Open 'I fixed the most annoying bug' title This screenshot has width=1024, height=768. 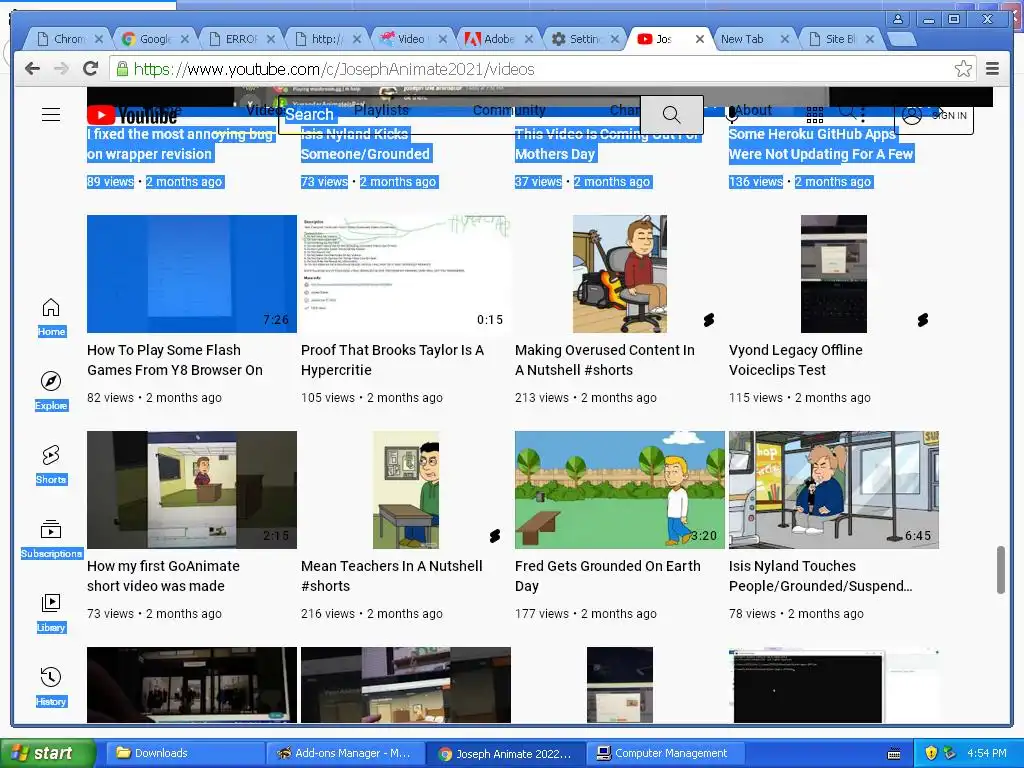point(181,144)
